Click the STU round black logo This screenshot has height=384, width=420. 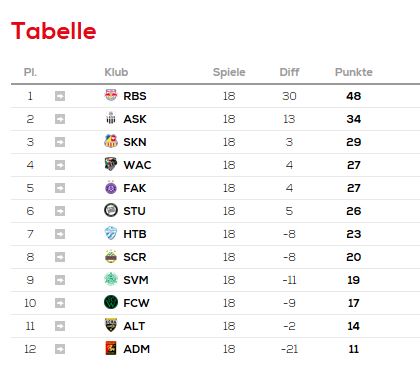(111, 210)
